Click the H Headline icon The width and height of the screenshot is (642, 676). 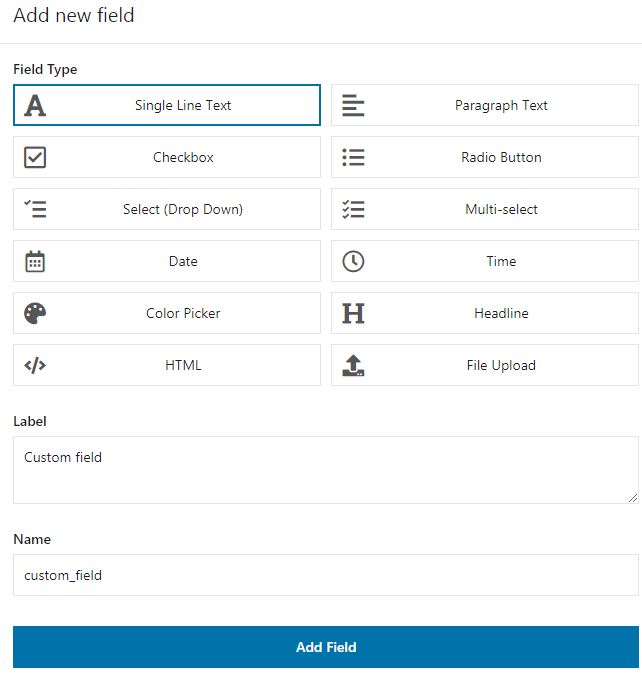coord(353,313)
